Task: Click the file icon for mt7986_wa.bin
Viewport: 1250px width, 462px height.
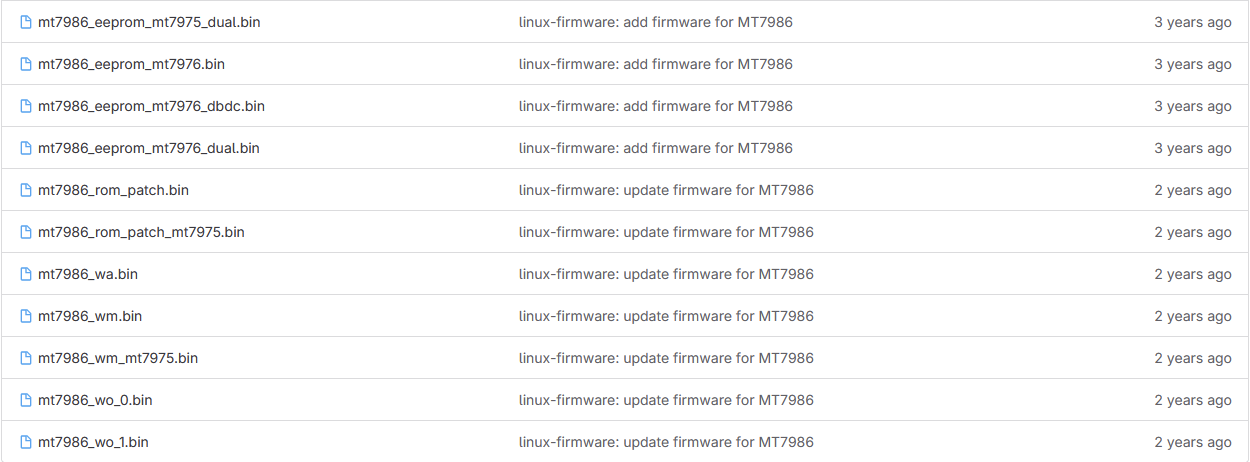Action: click(27, 274)
